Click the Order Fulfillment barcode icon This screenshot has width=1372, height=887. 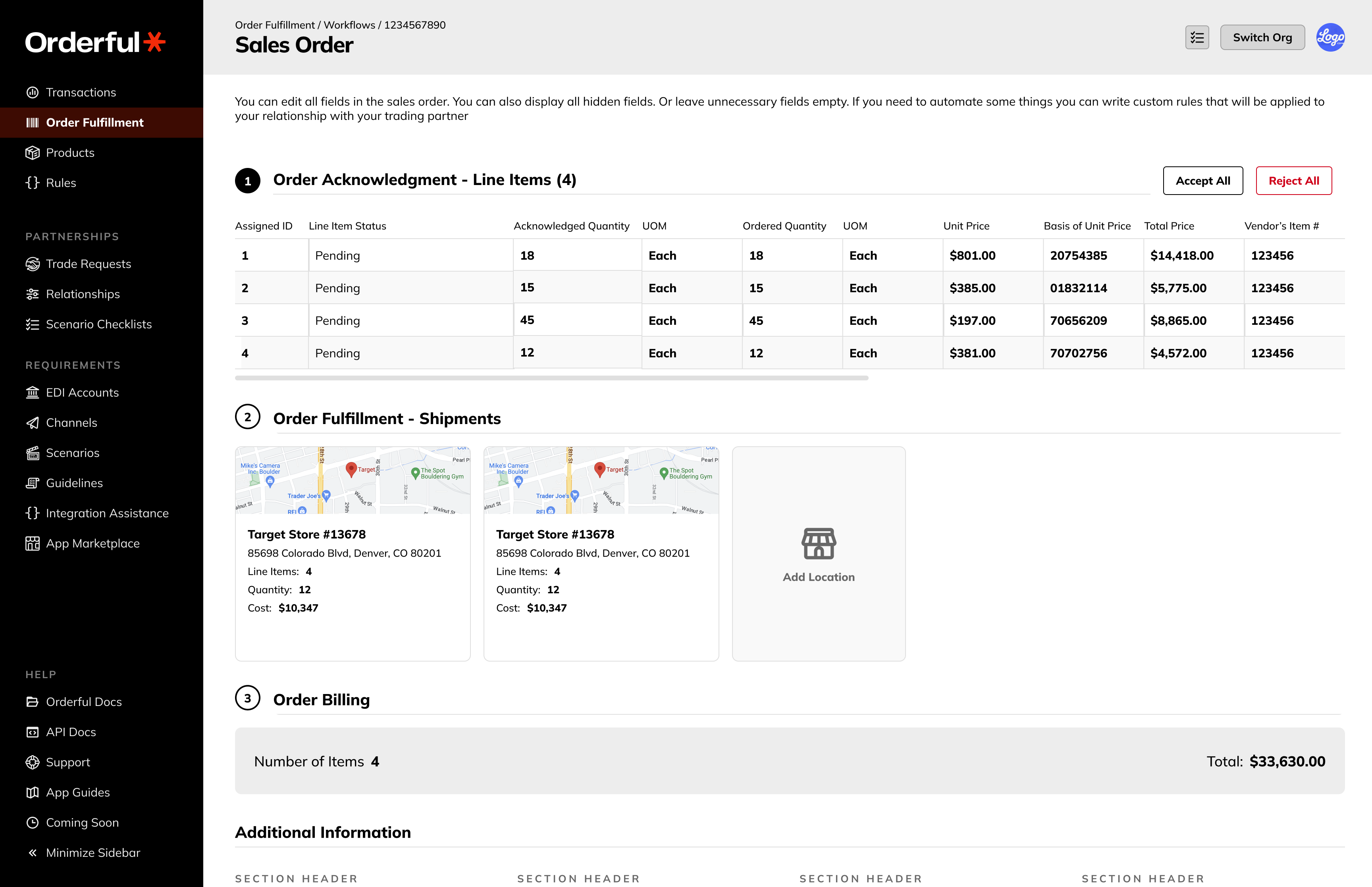pos(32,123)
